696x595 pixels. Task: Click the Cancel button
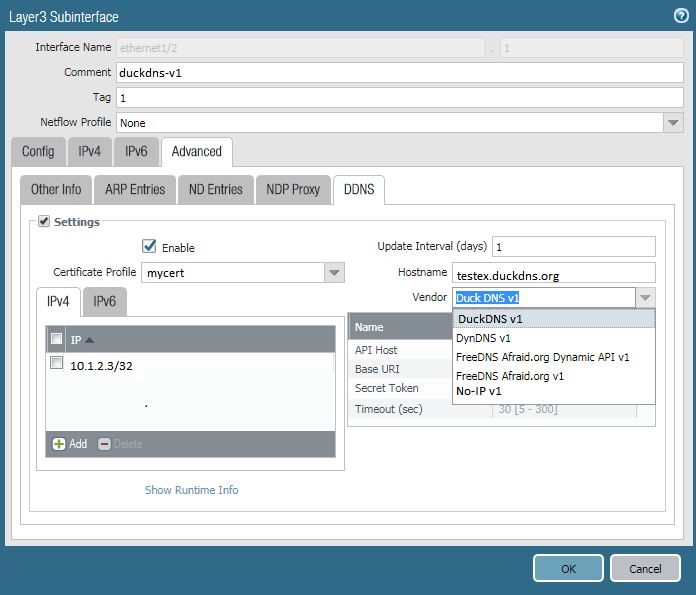tap(645, 568)
